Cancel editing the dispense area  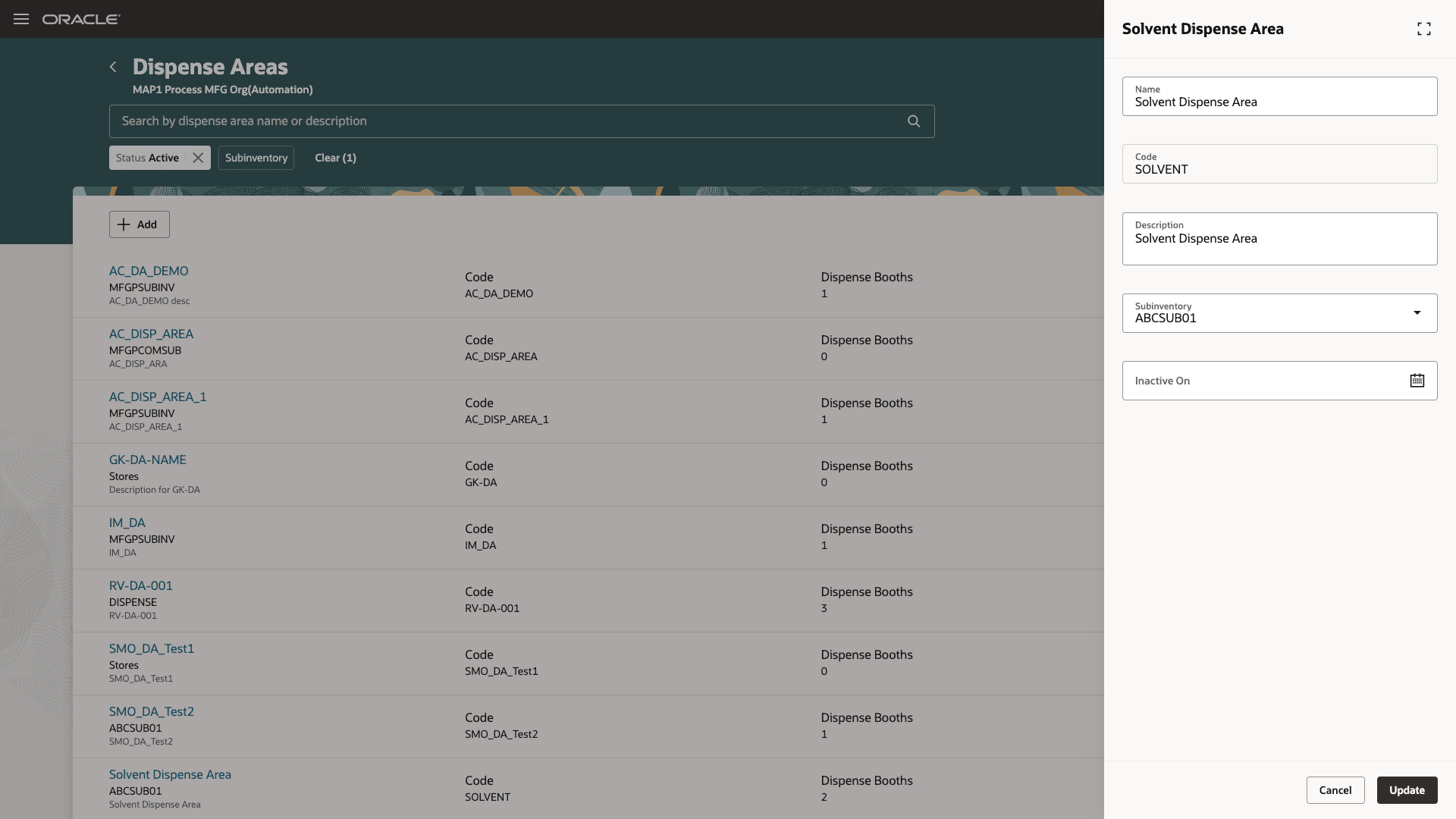click(x=1335, y=790)
